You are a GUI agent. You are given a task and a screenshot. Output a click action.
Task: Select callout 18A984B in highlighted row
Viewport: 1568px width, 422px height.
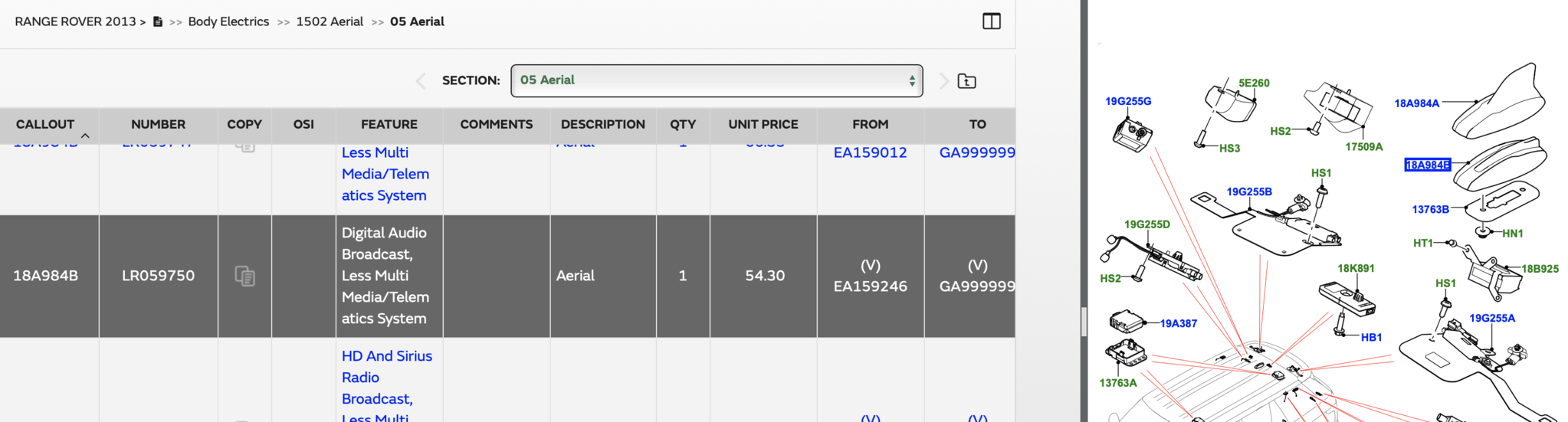tap(45, 276)
